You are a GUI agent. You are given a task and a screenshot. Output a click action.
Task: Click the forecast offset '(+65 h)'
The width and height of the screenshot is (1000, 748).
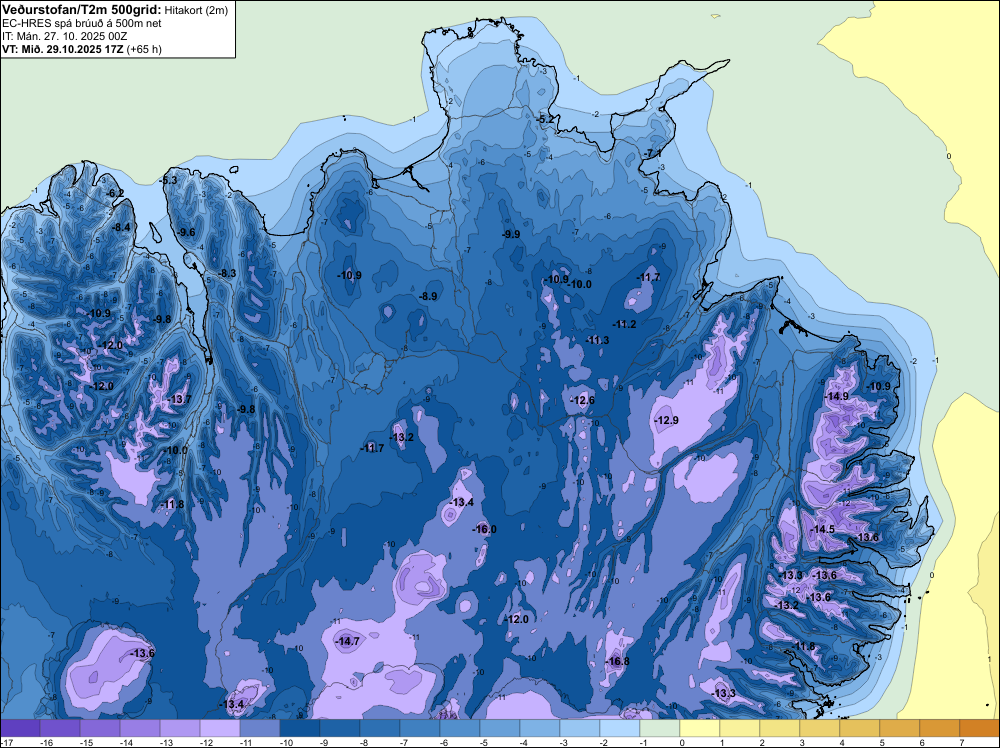click(144, 49)
